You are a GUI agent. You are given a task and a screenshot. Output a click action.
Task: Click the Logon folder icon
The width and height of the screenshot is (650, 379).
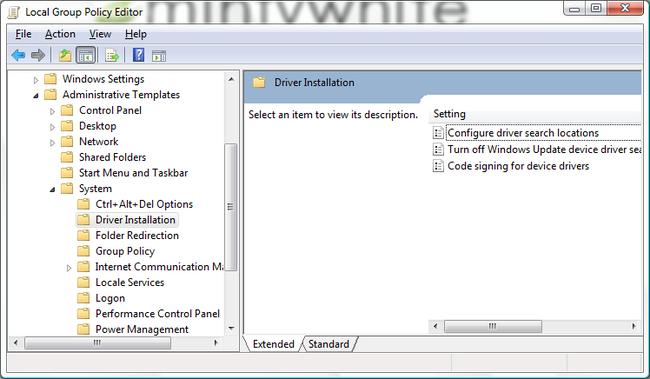(x=83, y=298)
